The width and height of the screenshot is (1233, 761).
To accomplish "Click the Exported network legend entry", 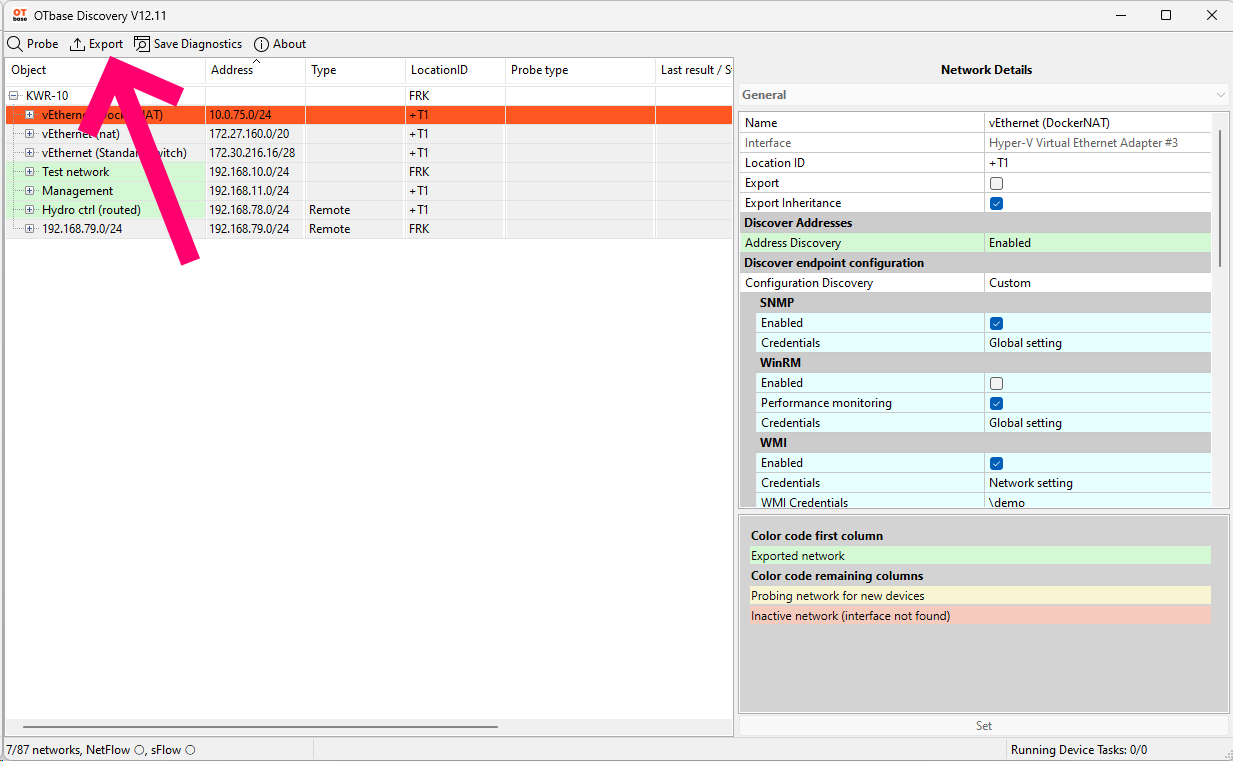I will (x=980, y=556).
